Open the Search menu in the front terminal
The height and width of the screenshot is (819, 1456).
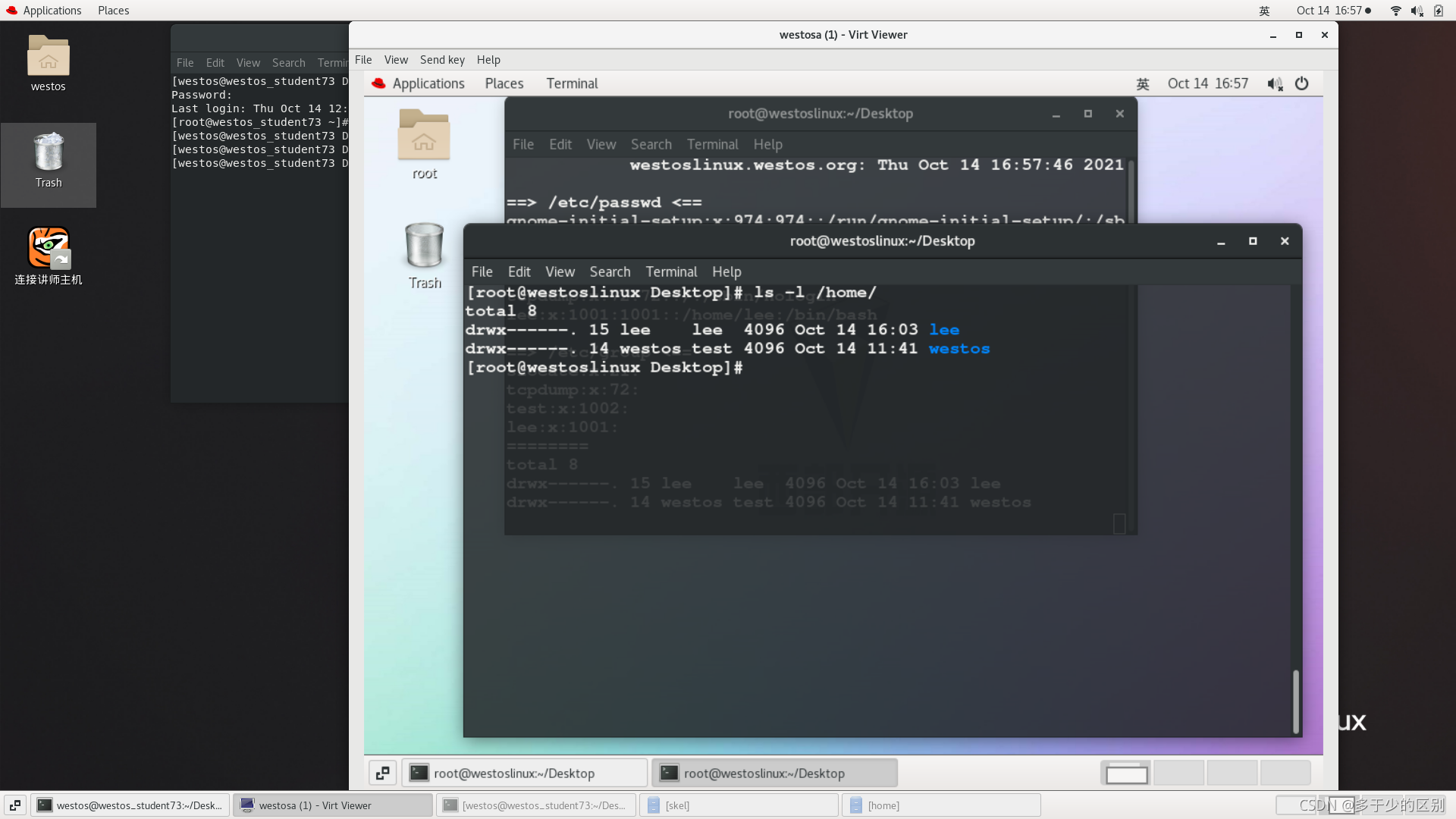pyautogui.click(x=610, y=271)
